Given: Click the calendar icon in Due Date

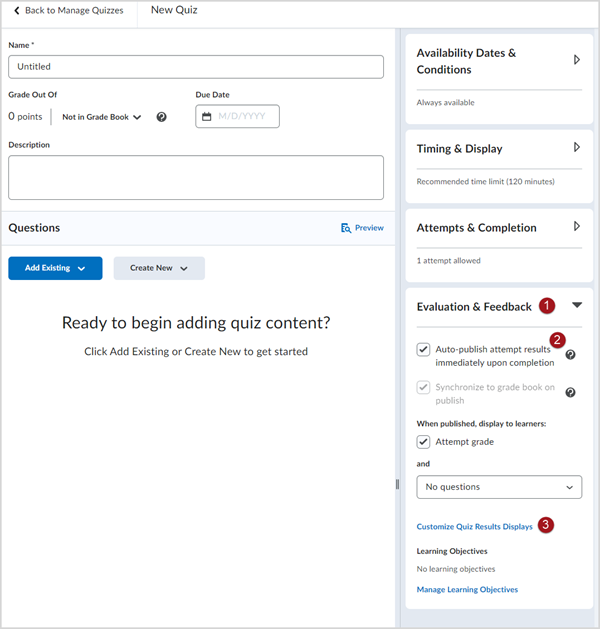Looking at the screenshot, I should pos(207,116).
